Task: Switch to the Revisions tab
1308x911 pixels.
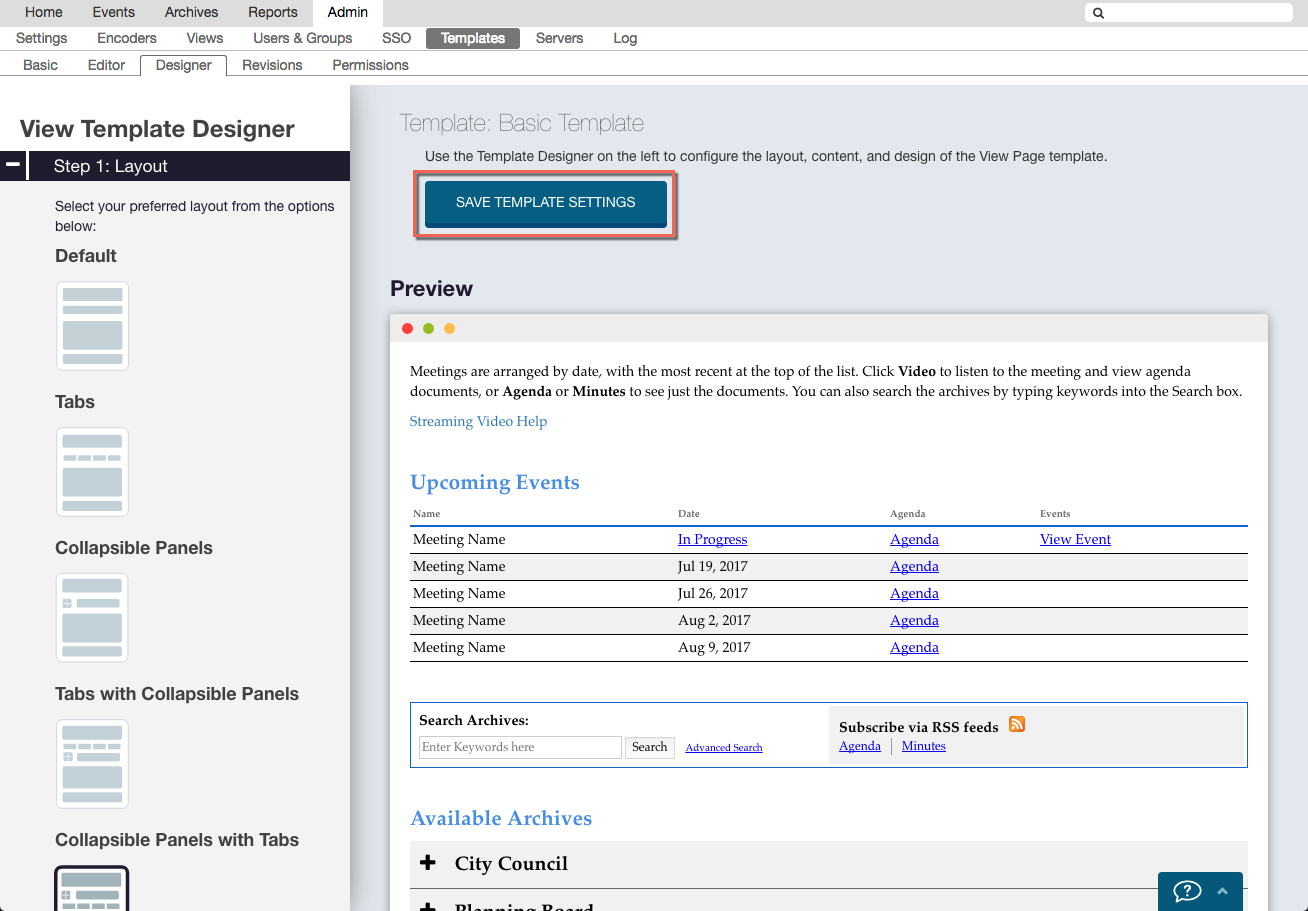Action: (x=272, y=65)
